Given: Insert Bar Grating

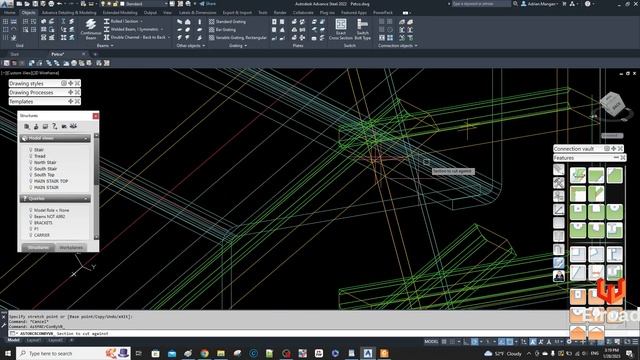Looking at the screenshot, I should click(222, 30).
